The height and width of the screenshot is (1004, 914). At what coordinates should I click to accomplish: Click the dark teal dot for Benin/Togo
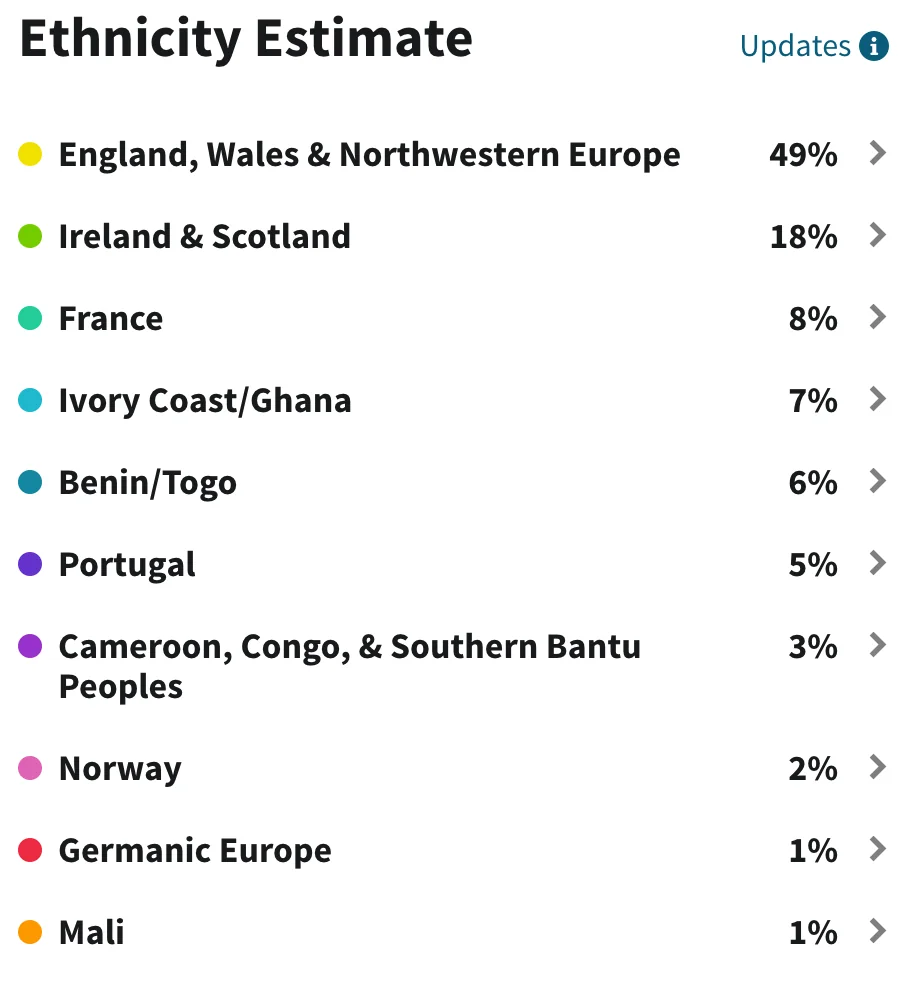(x=31, y=480)
